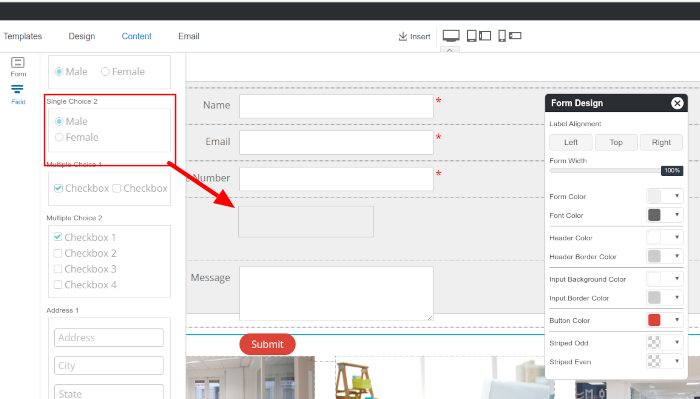Close the Form Design panel
This screenshot has width=700, height=399.
pos(677,103)
